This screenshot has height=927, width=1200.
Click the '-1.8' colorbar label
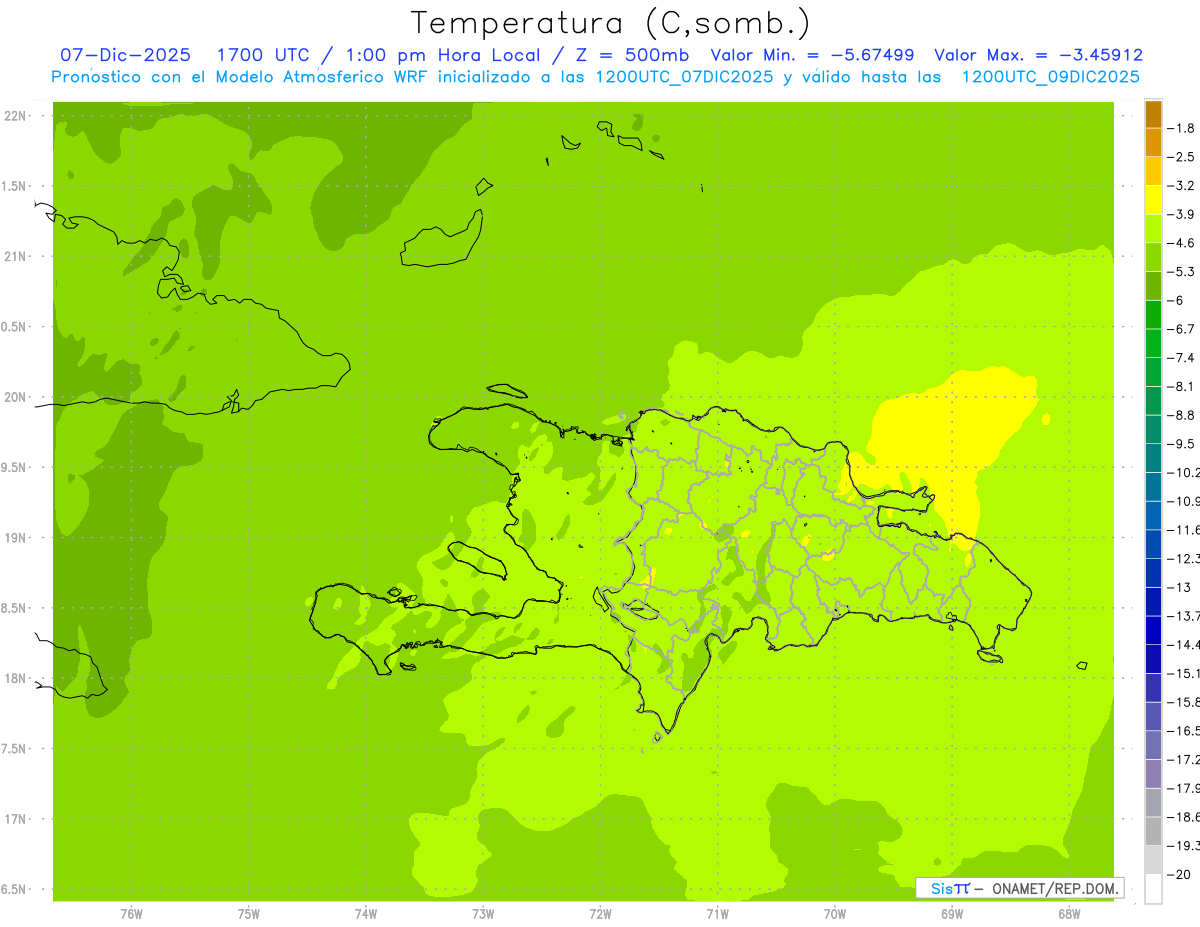coord(1181,128)
